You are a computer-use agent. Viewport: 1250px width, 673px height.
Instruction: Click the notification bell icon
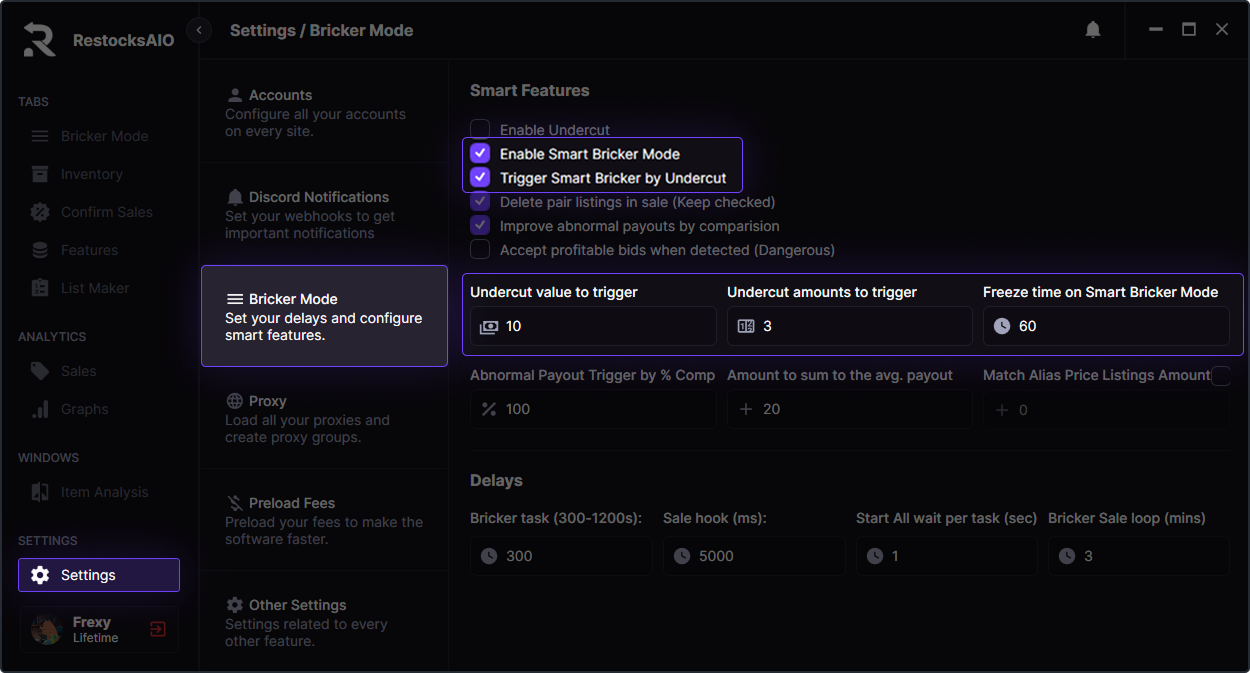point(1093,30)
